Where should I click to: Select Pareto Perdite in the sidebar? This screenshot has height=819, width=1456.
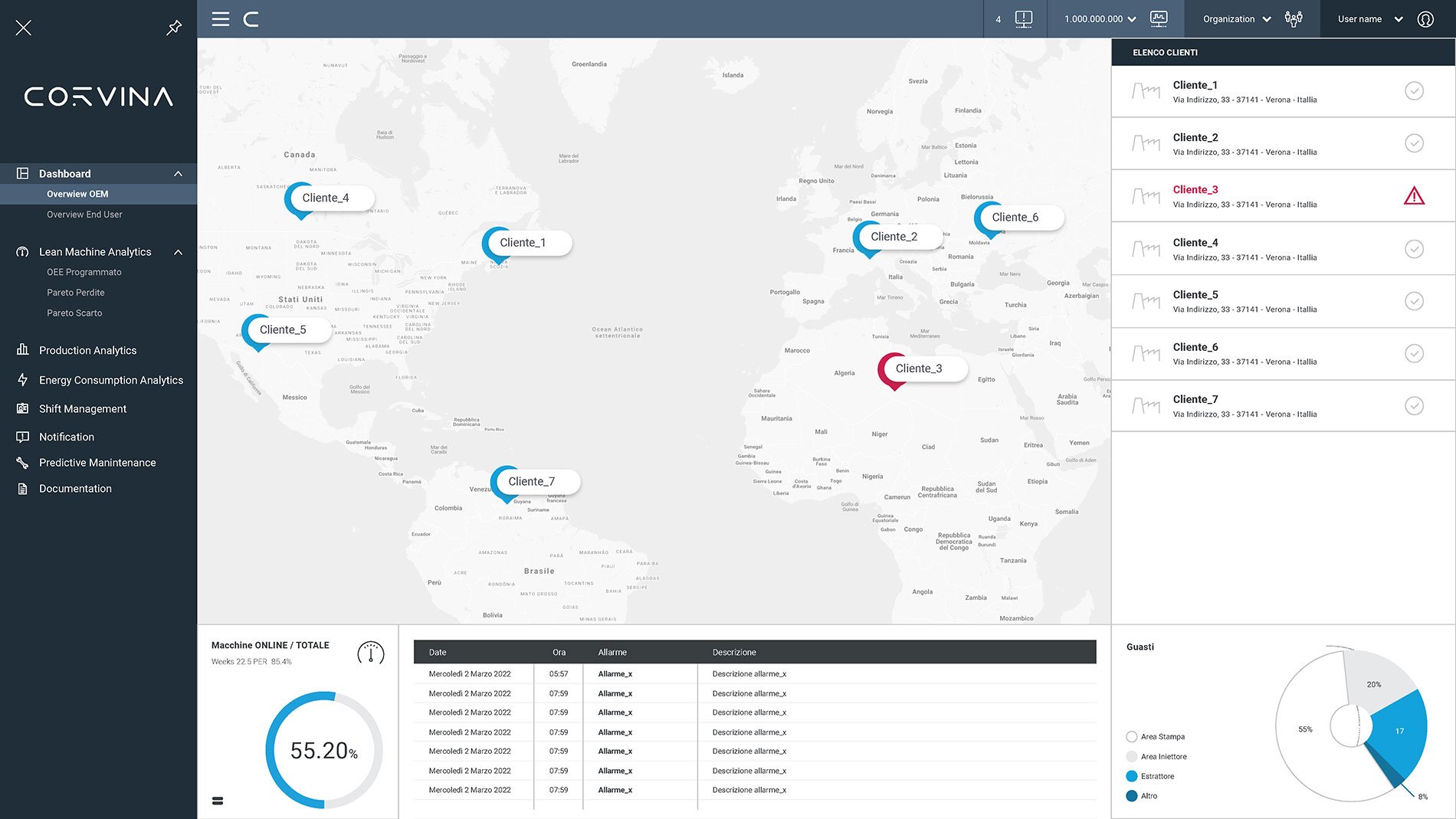(76, 292)
